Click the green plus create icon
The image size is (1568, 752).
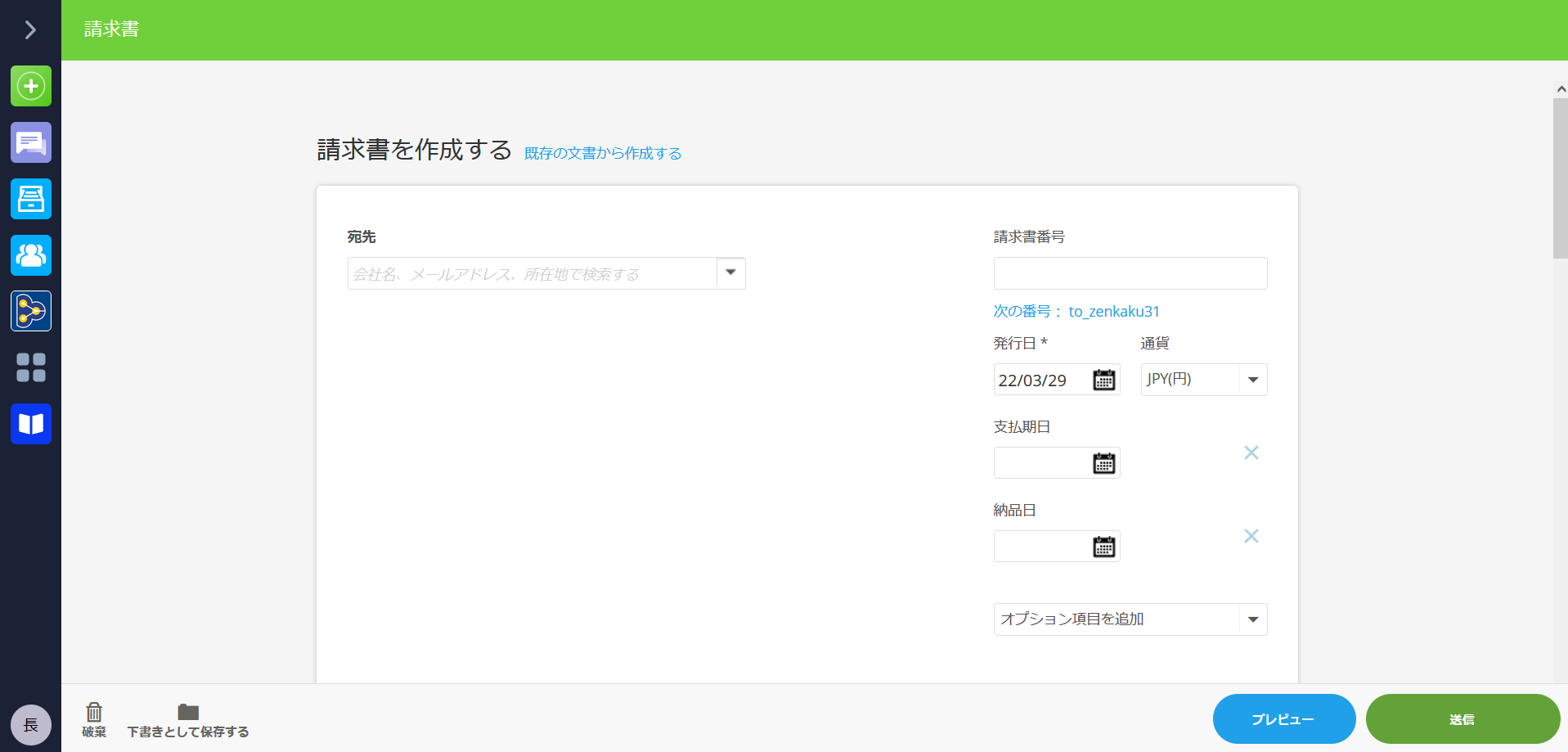click(31, 86)
